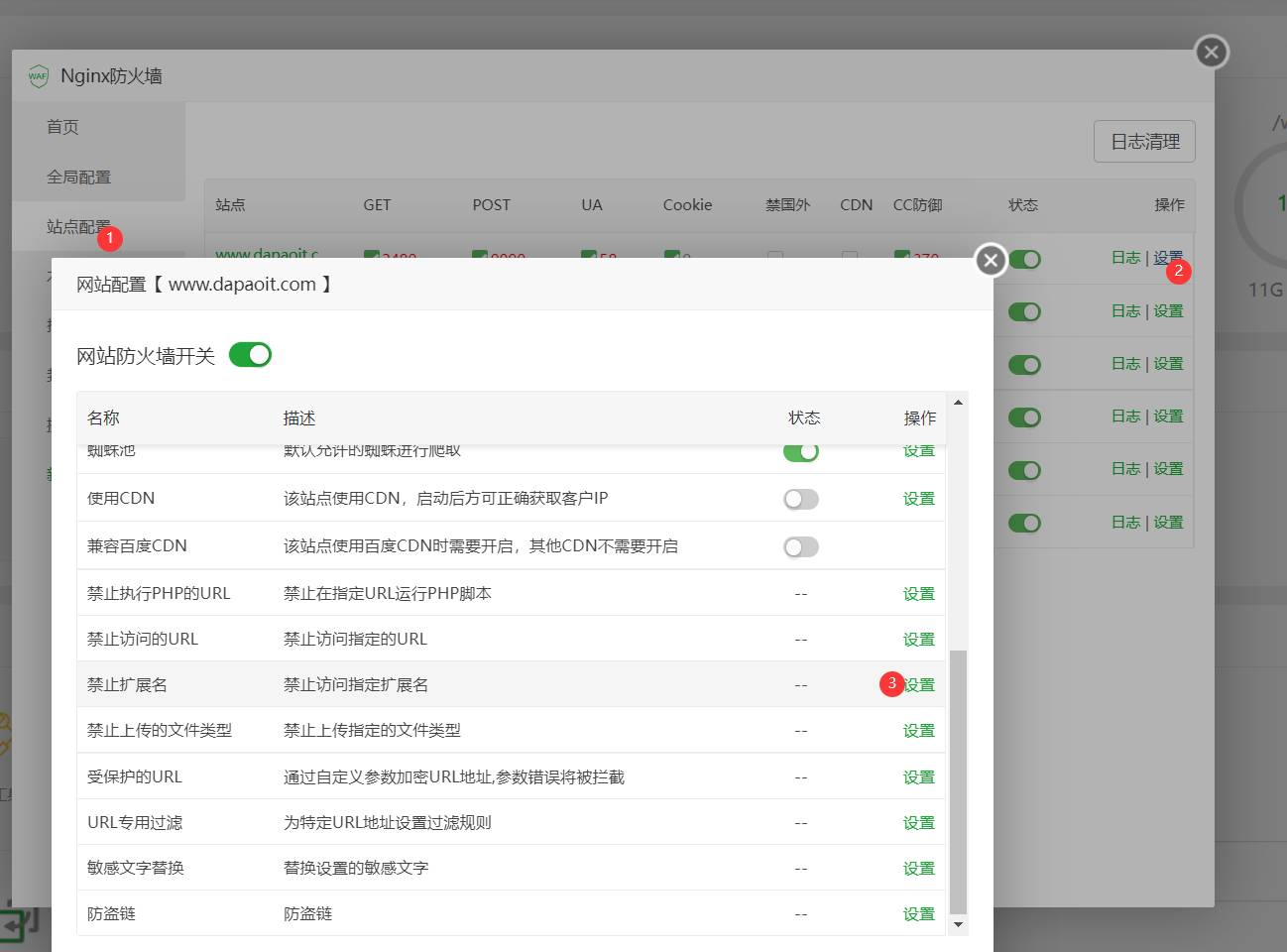Close the 网站配置 dialog with the X
Screen dimensions: 1287x952
pos(990,260)
